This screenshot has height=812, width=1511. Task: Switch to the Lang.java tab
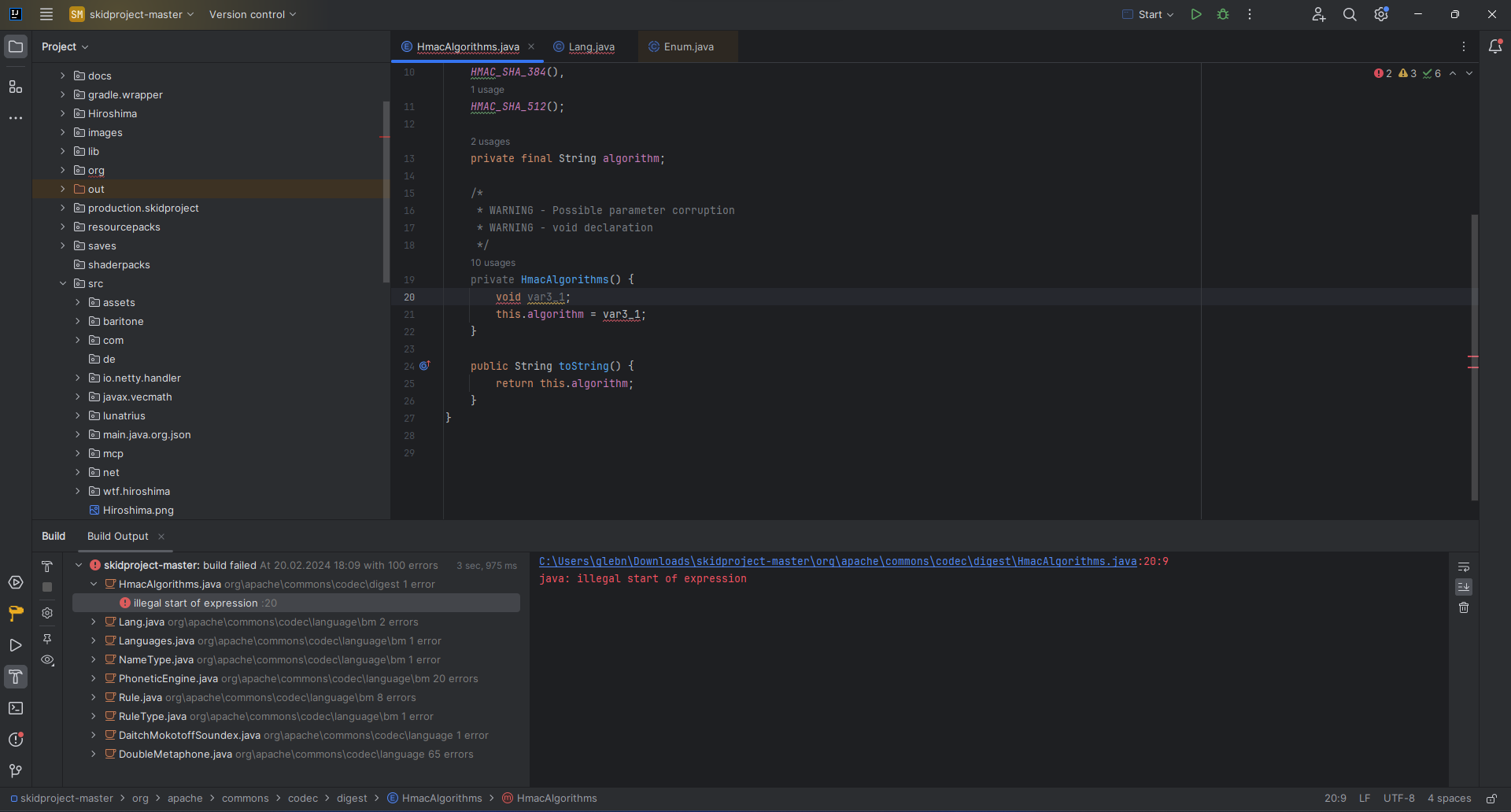tap(591, 46)
